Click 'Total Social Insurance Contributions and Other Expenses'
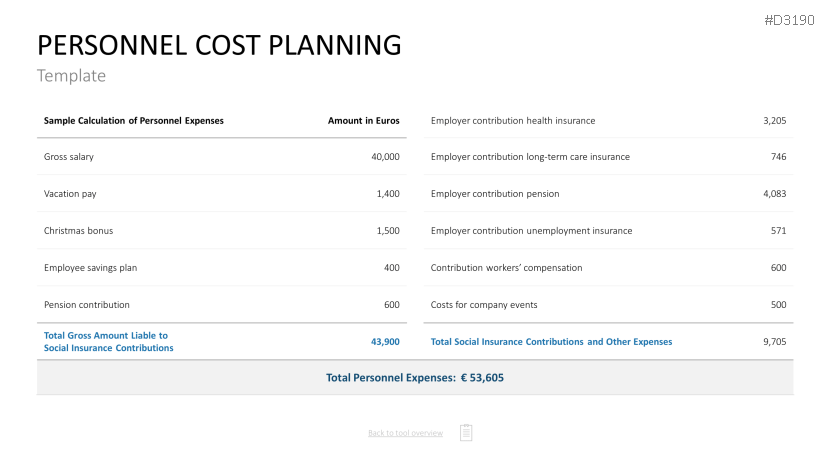The image size is (829, 466). (x=551, y=342)
